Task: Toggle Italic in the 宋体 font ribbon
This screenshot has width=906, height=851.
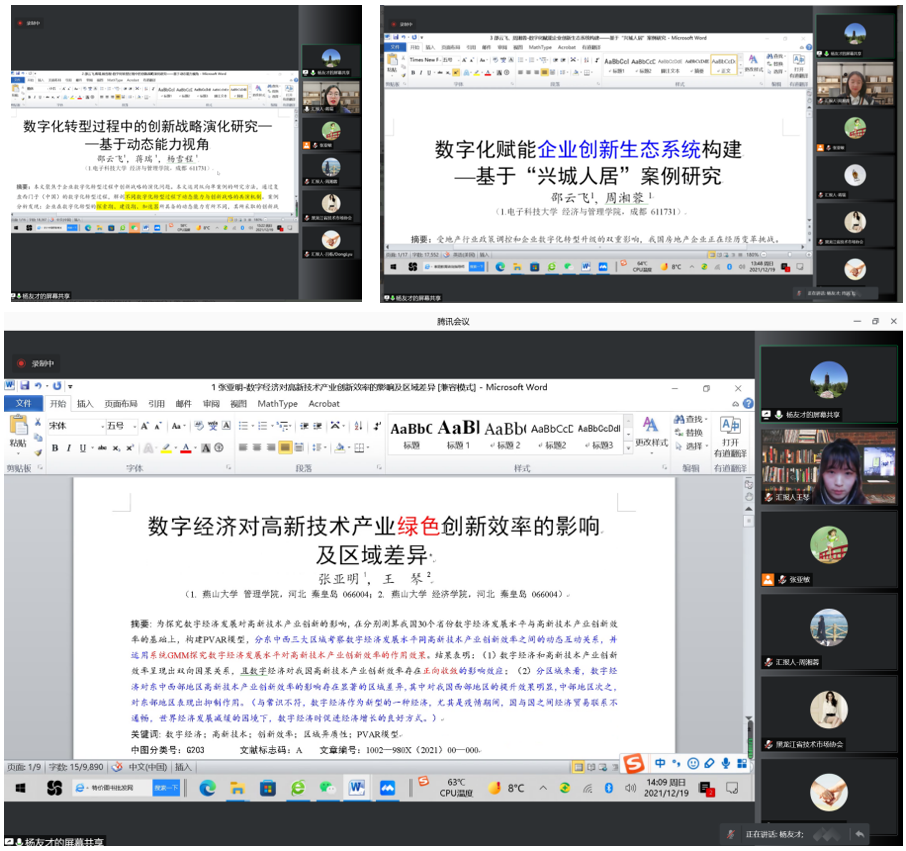Action: 69,447
